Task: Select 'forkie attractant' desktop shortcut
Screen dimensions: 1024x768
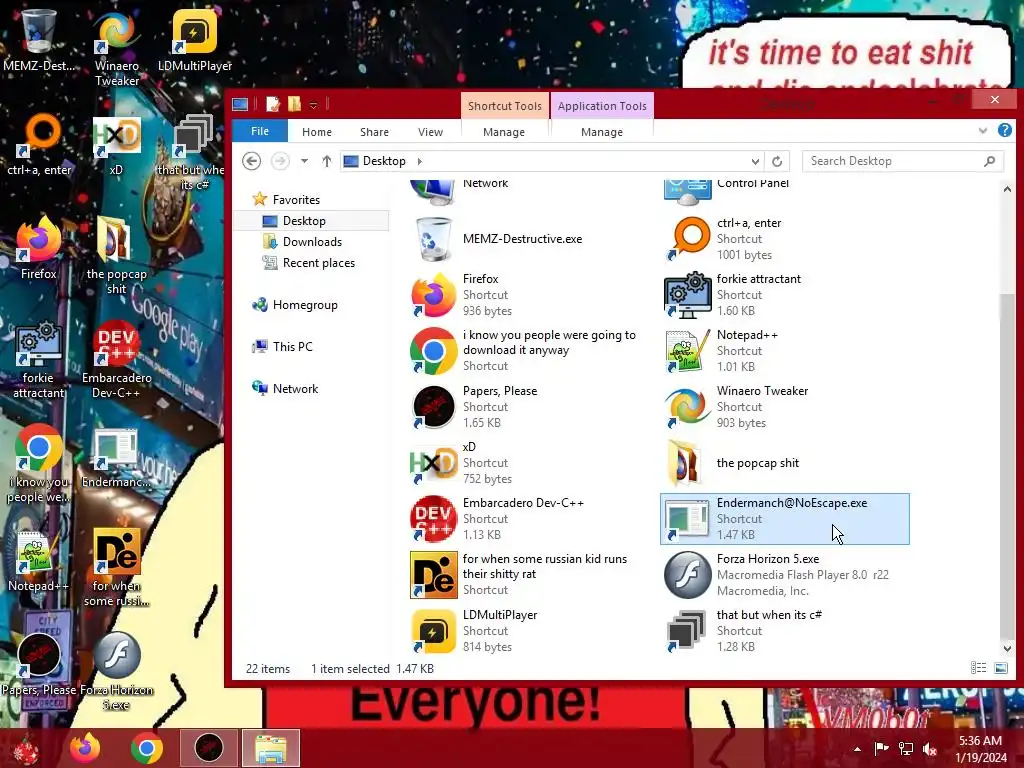Action: pyautogui.click(x=39, y=359)
